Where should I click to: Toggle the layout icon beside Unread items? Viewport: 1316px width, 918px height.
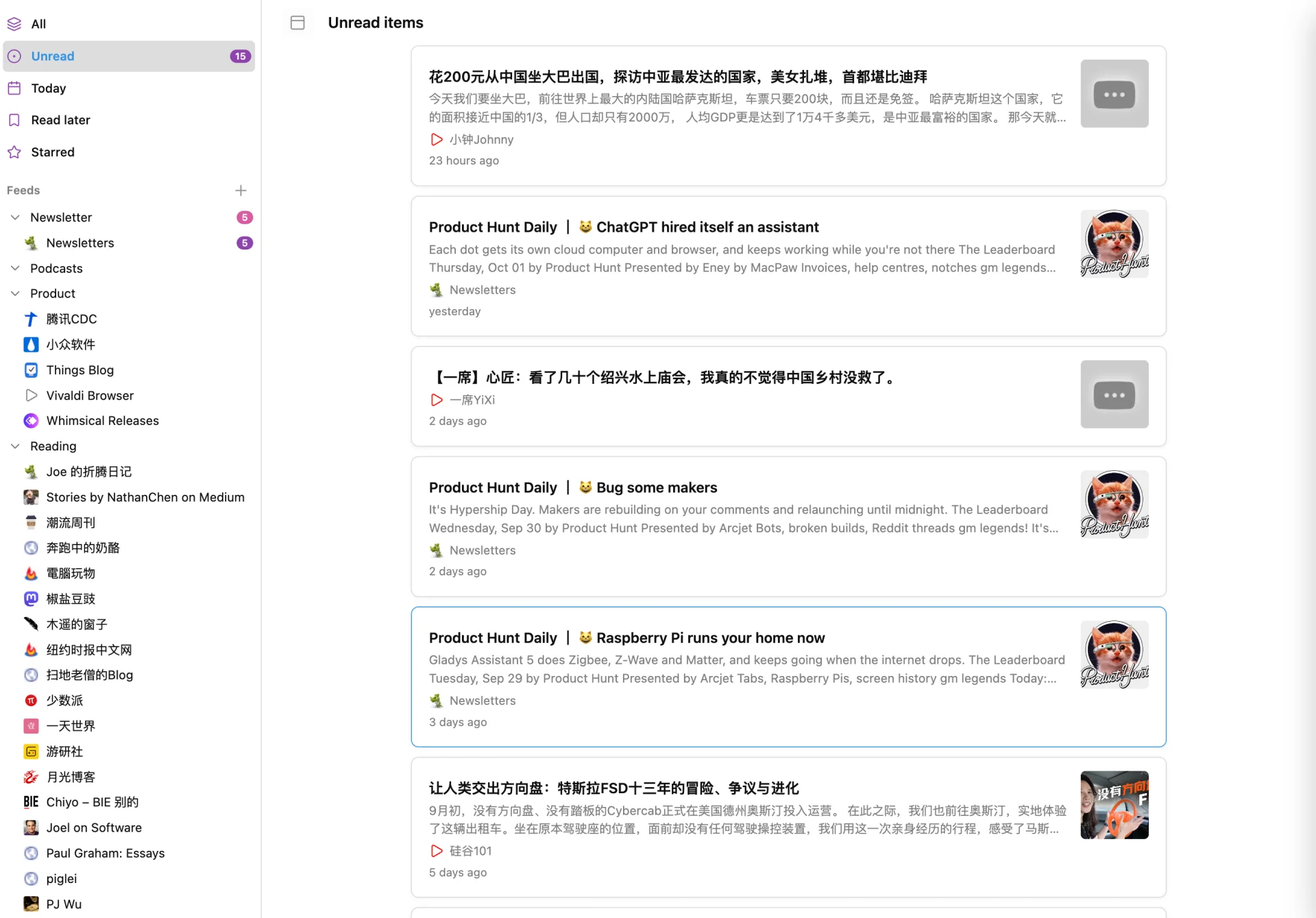(297, 23)
